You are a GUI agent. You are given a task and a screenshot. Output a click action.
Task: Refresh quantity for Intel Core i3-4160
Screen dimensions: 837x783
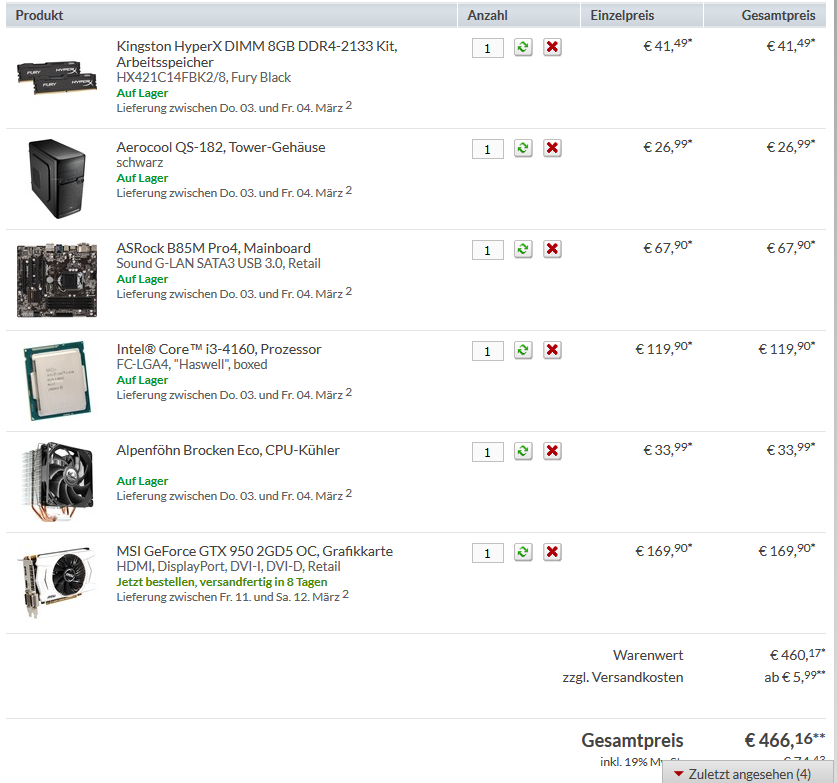tap(523, 350)
